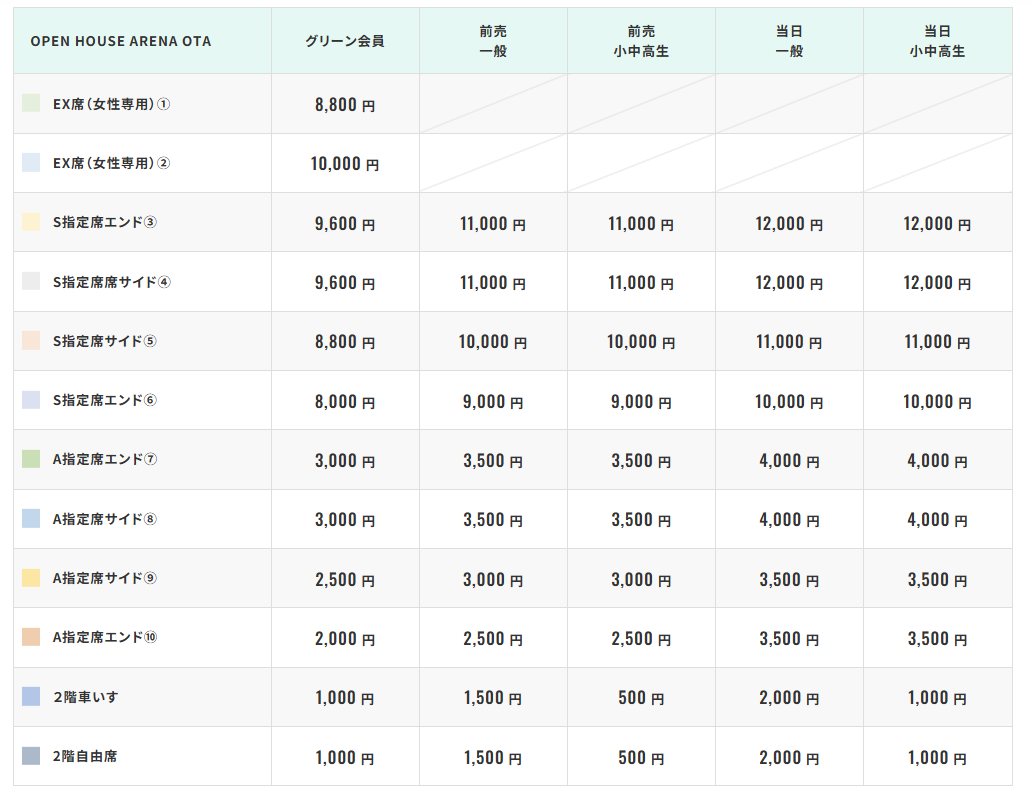
Task: Click the orange swatch beside A指定席エンド⑩
Action: (31, 637)
